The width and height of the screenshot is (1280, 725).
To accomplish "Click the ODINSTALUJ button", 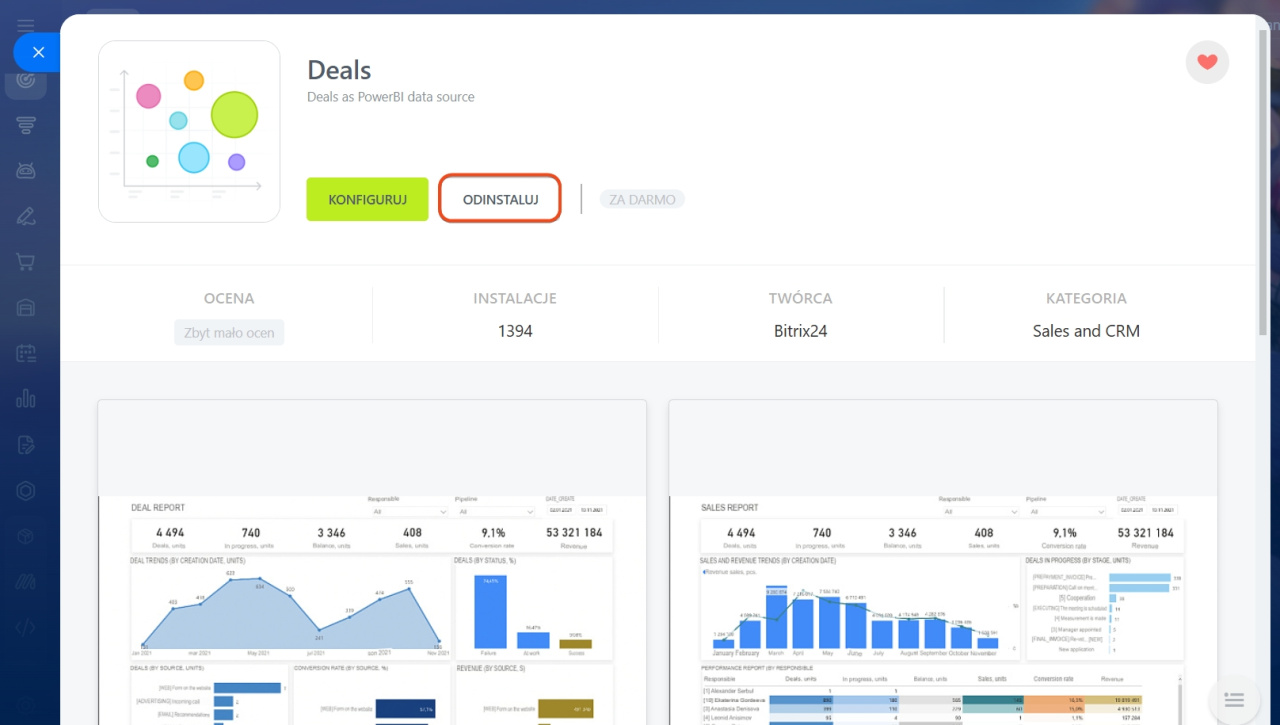I will click(500, 200).
